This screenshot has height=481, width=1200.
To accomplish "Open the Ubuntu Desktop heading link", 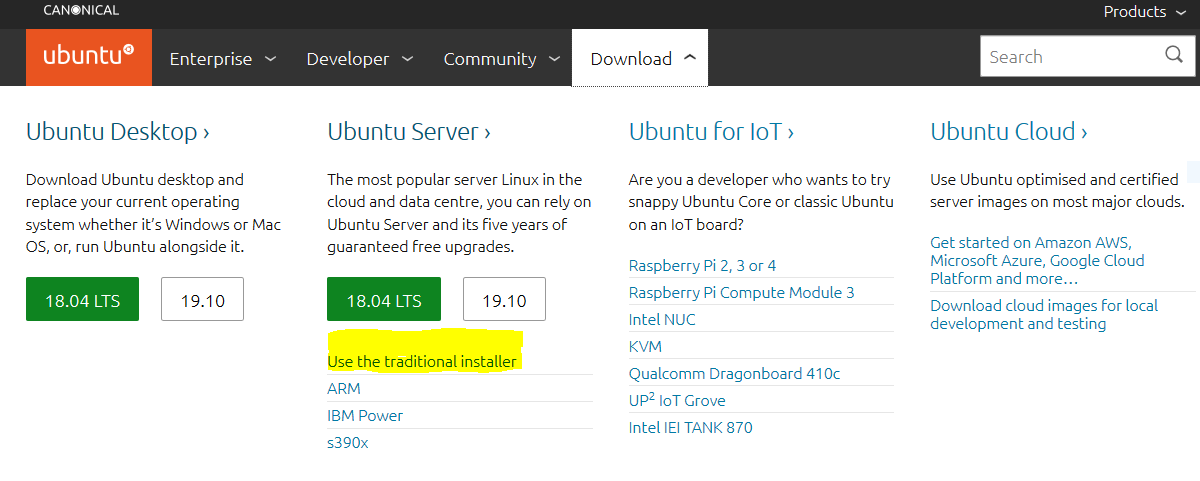I will (x=118, y=131).
